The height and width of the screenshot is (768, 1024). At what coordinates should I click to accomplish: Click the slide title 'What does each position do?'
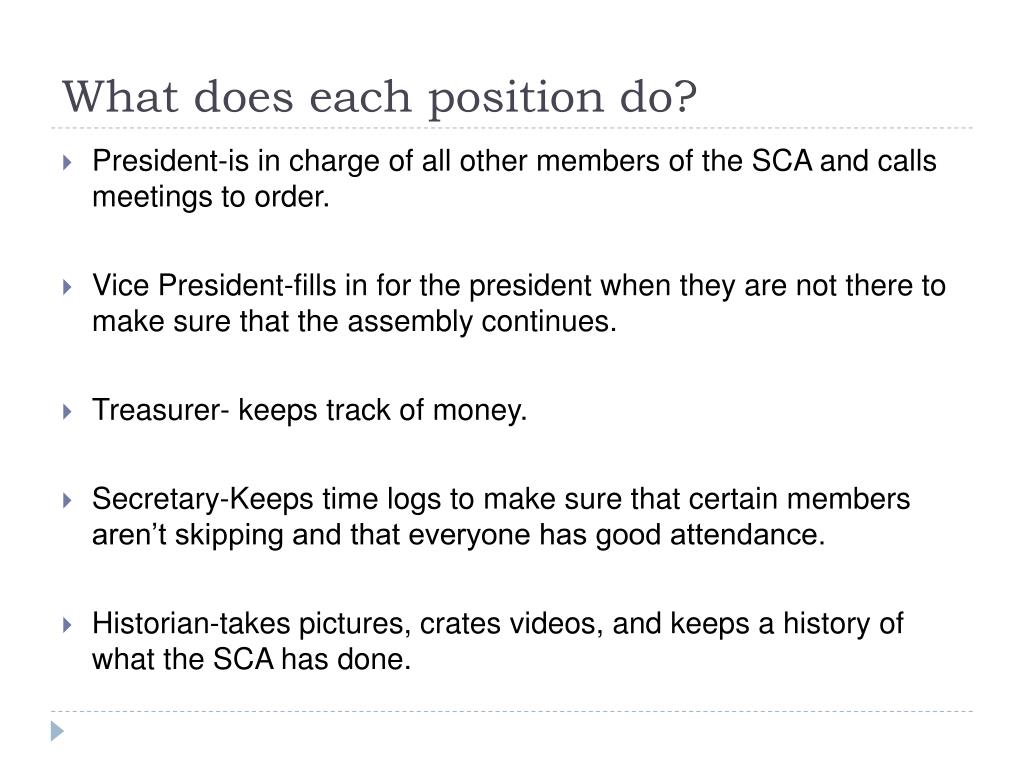coord(379,97)
